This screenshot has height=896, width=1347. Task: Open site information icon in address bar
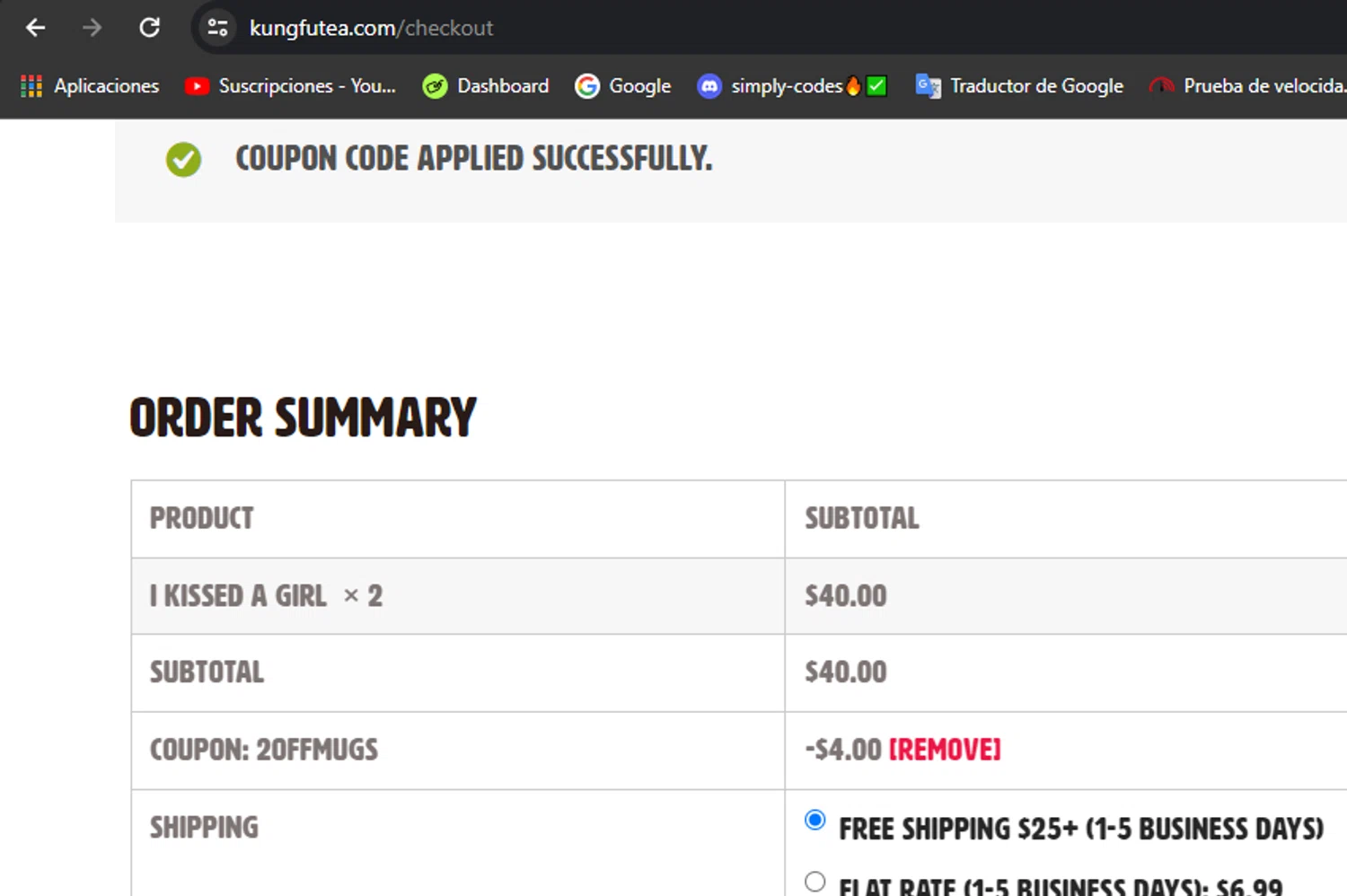[x=217, y=28]
